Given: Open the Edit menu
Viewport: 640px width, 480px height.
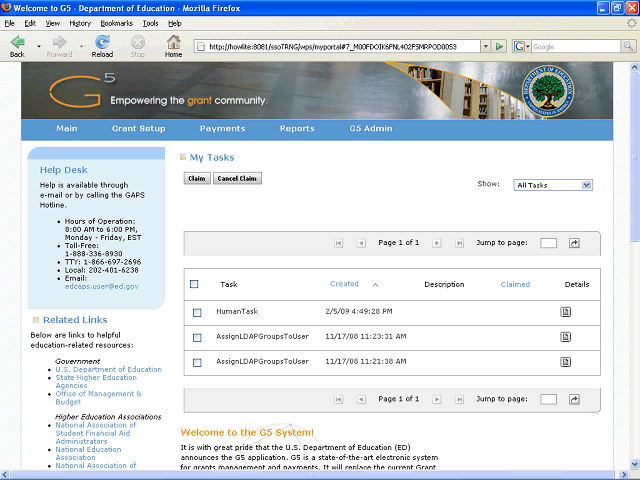Looking at the screenshot, I should [30, 24].
